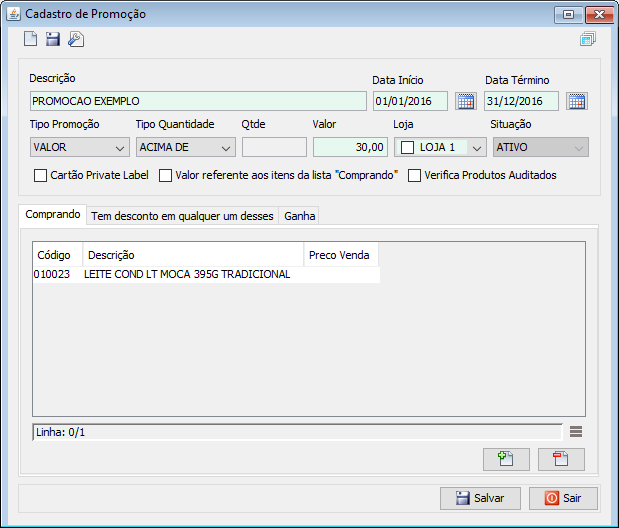Open the grid options hamburger menu icon

[576, 432]
